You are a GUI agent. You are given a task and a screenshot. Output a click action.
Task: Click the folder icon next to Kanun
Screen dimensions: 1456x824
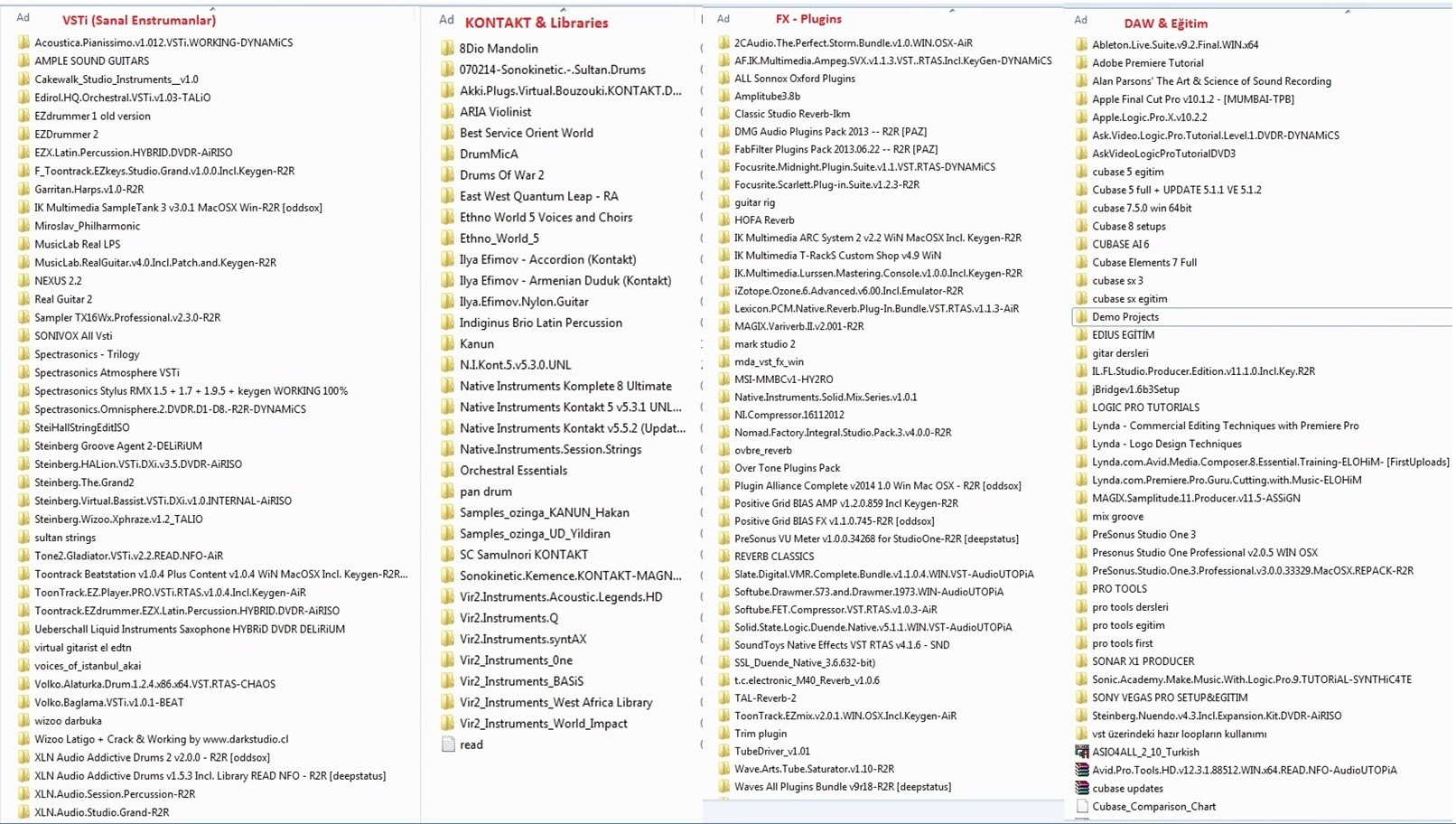448,343
